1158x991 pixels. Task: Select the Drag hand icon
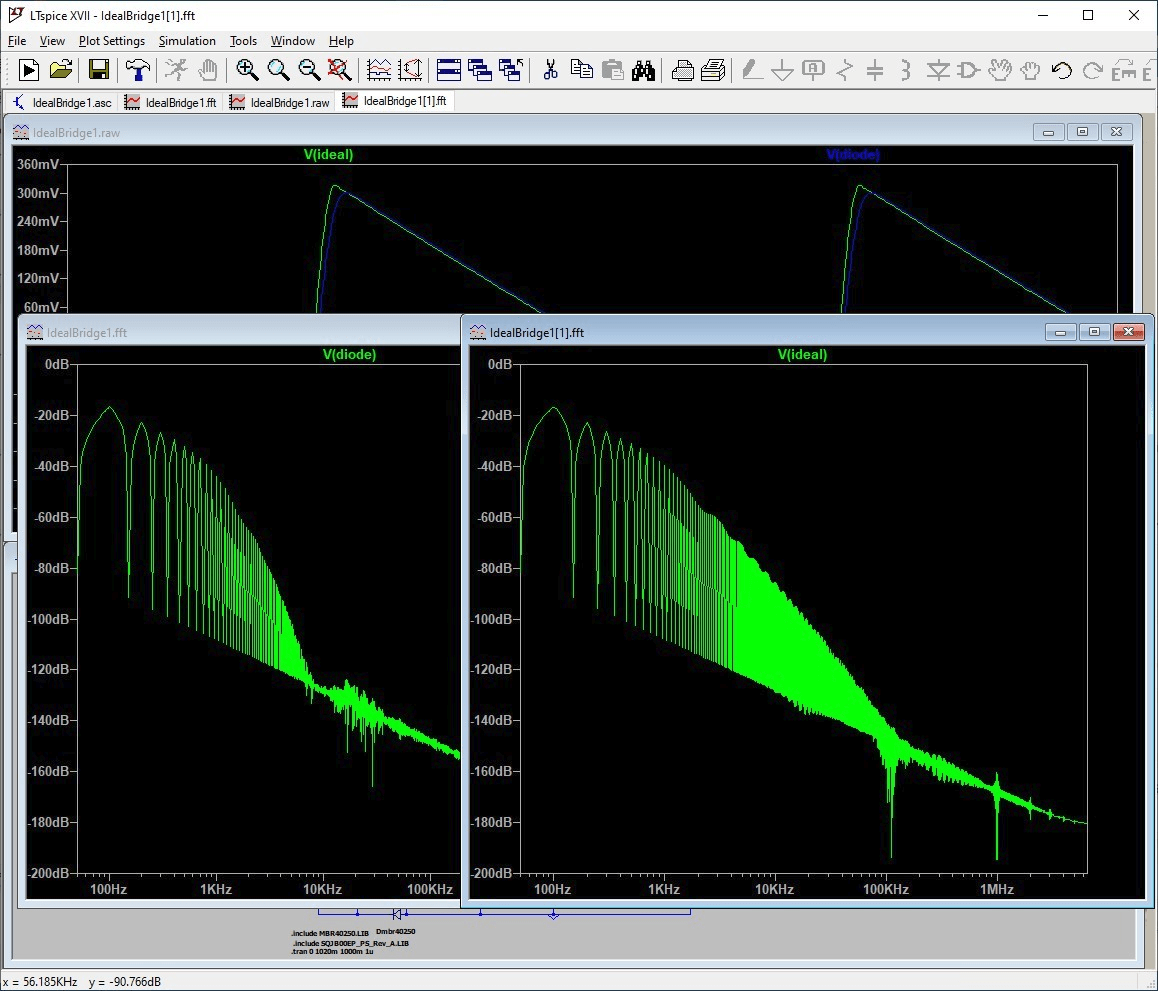1030,70
